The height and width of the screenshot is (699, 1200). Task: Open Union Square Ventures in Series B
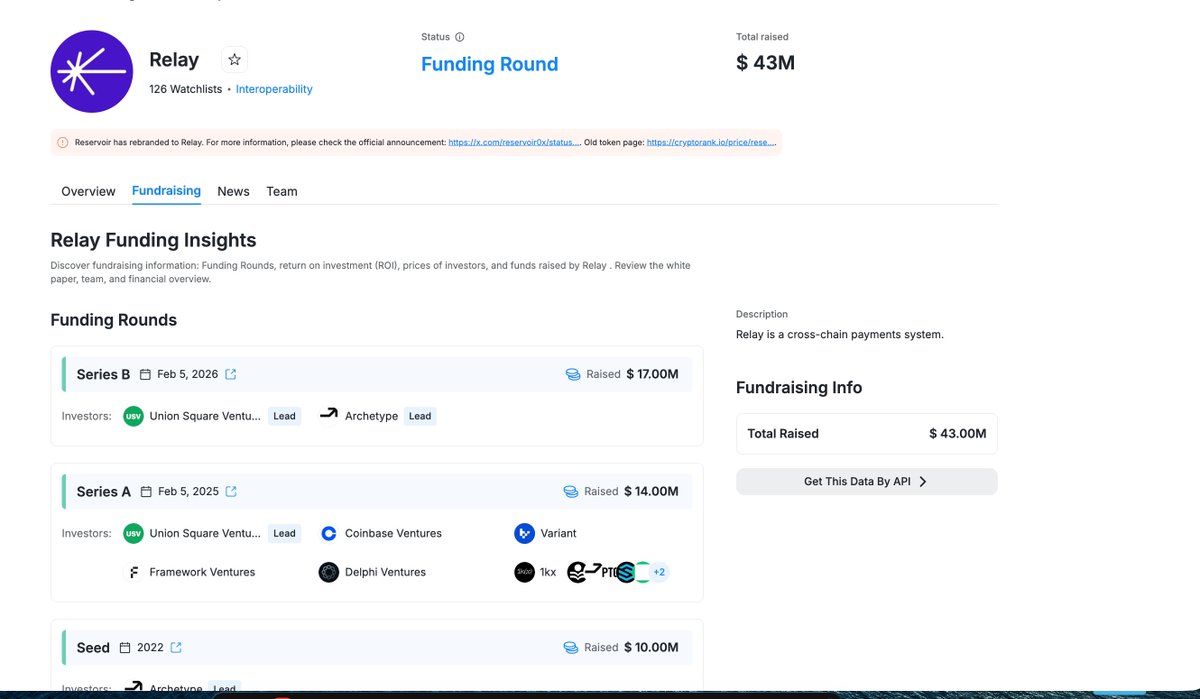click(x=205, y=416)
